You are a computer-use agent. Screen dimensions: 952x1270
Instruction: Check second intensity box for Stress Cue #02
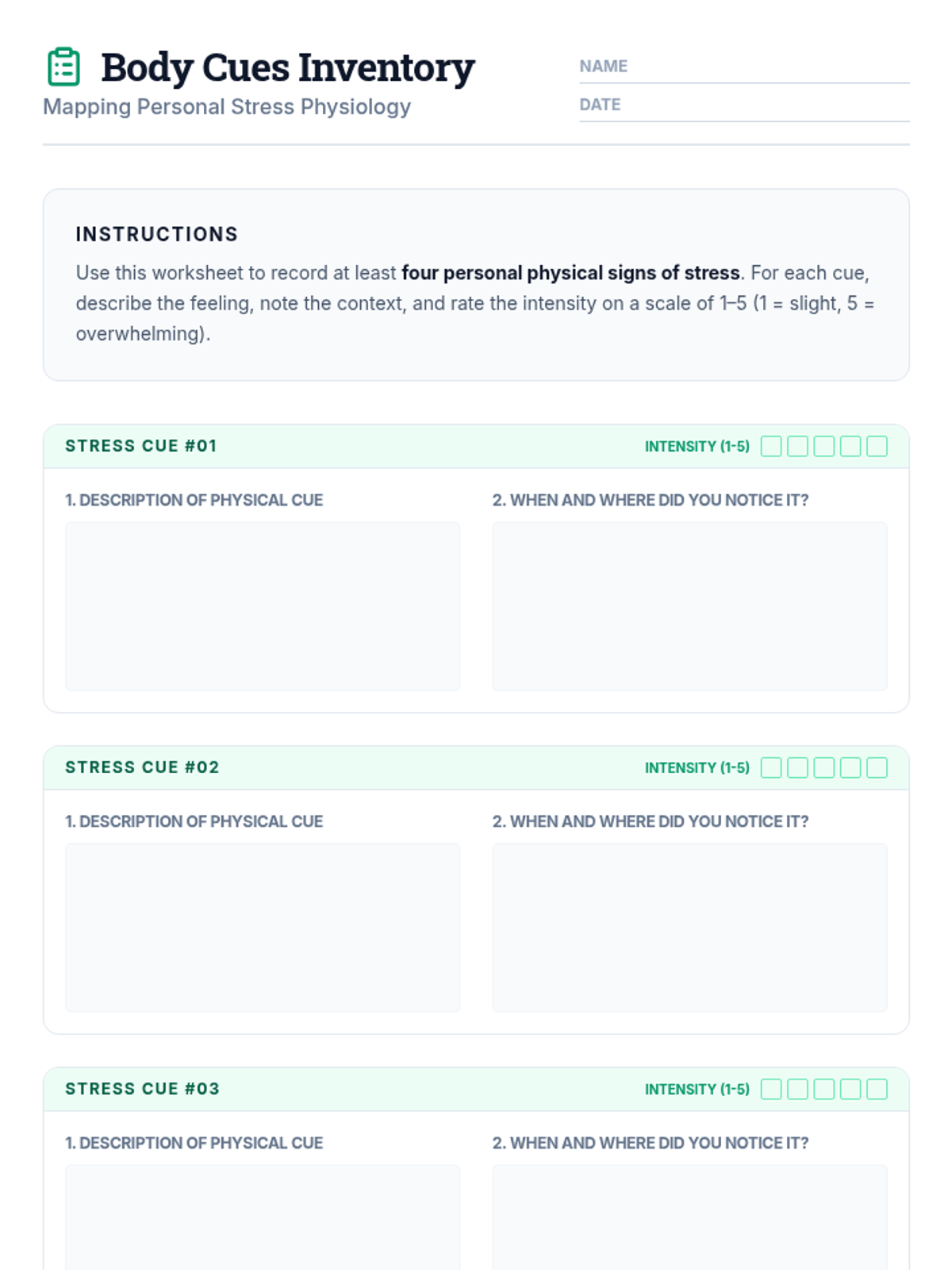click(x=797, y=768)
